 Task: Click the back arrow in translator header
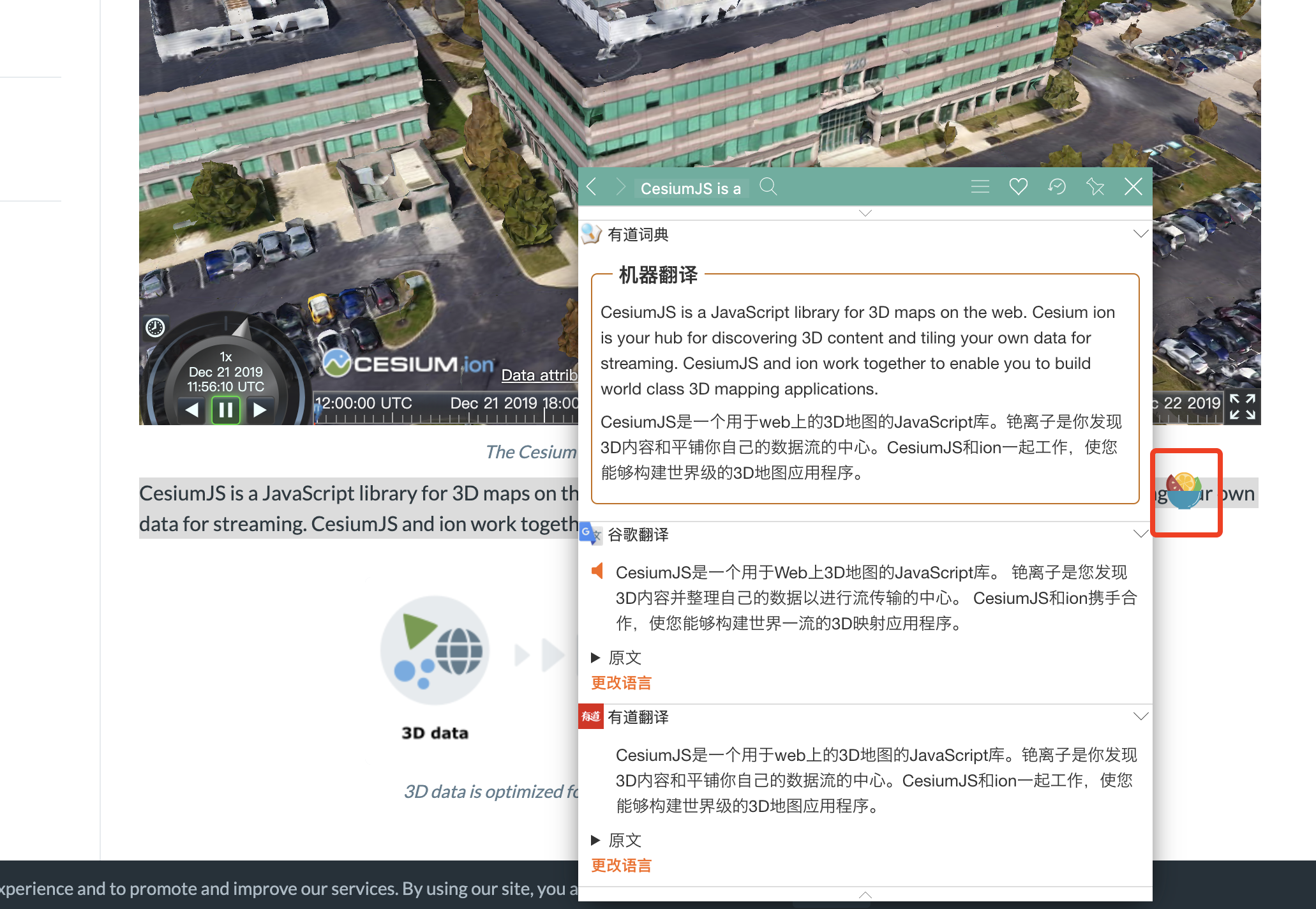[592, 187]
